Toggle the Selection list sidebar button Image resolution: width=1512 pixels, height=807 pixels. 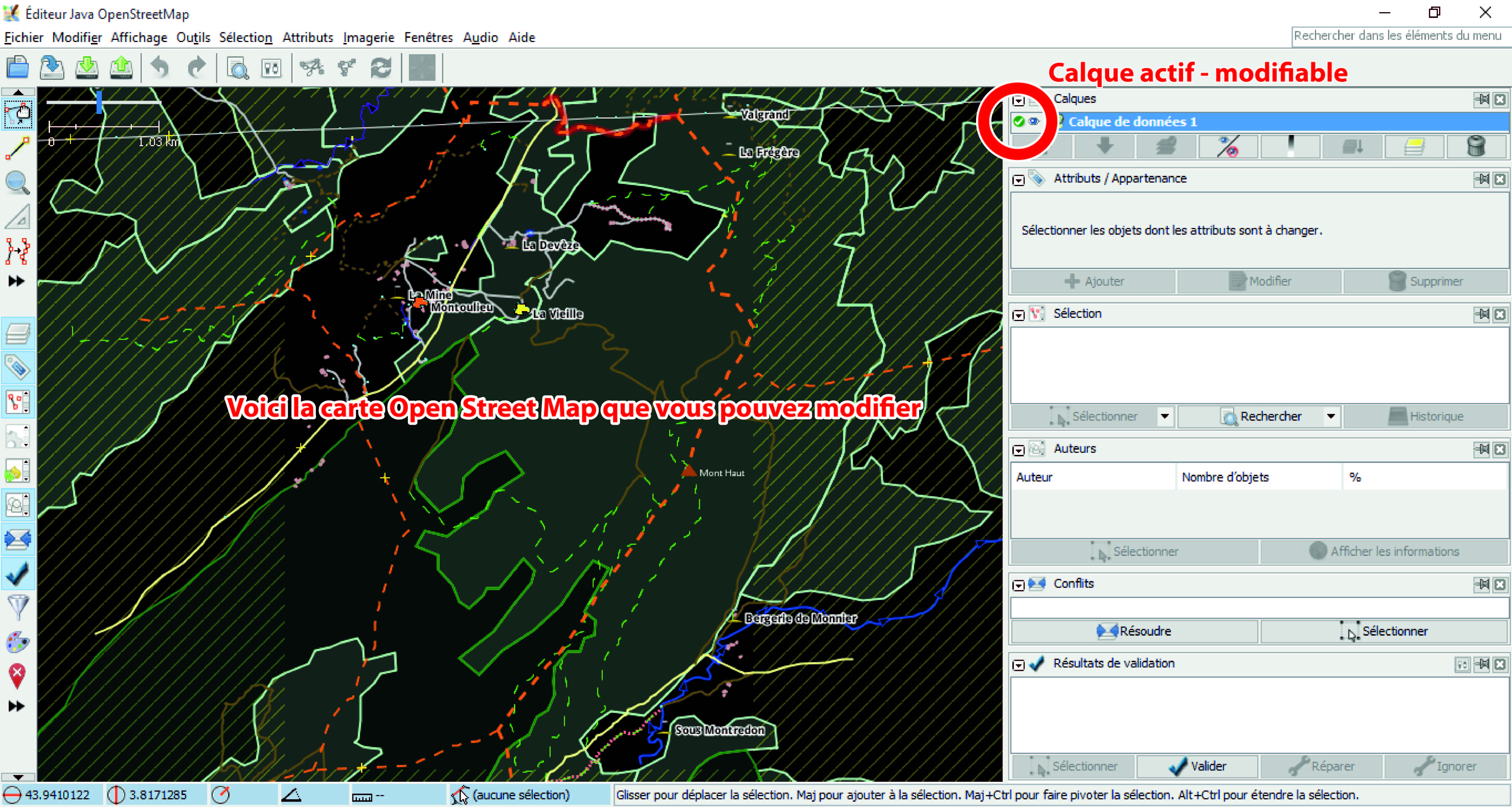coord(18,402)
